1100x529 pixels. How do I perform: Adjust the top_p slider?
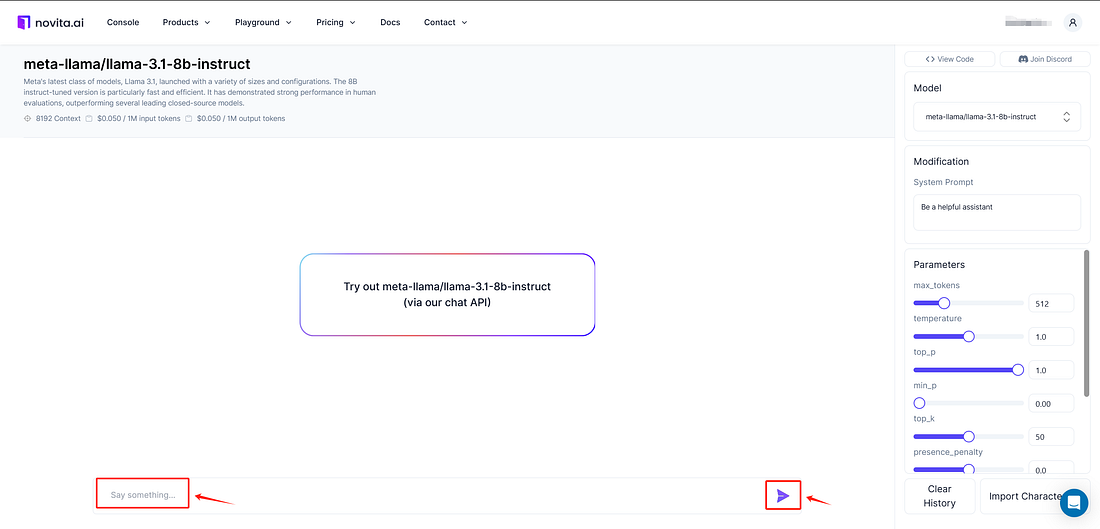[968, 370]
